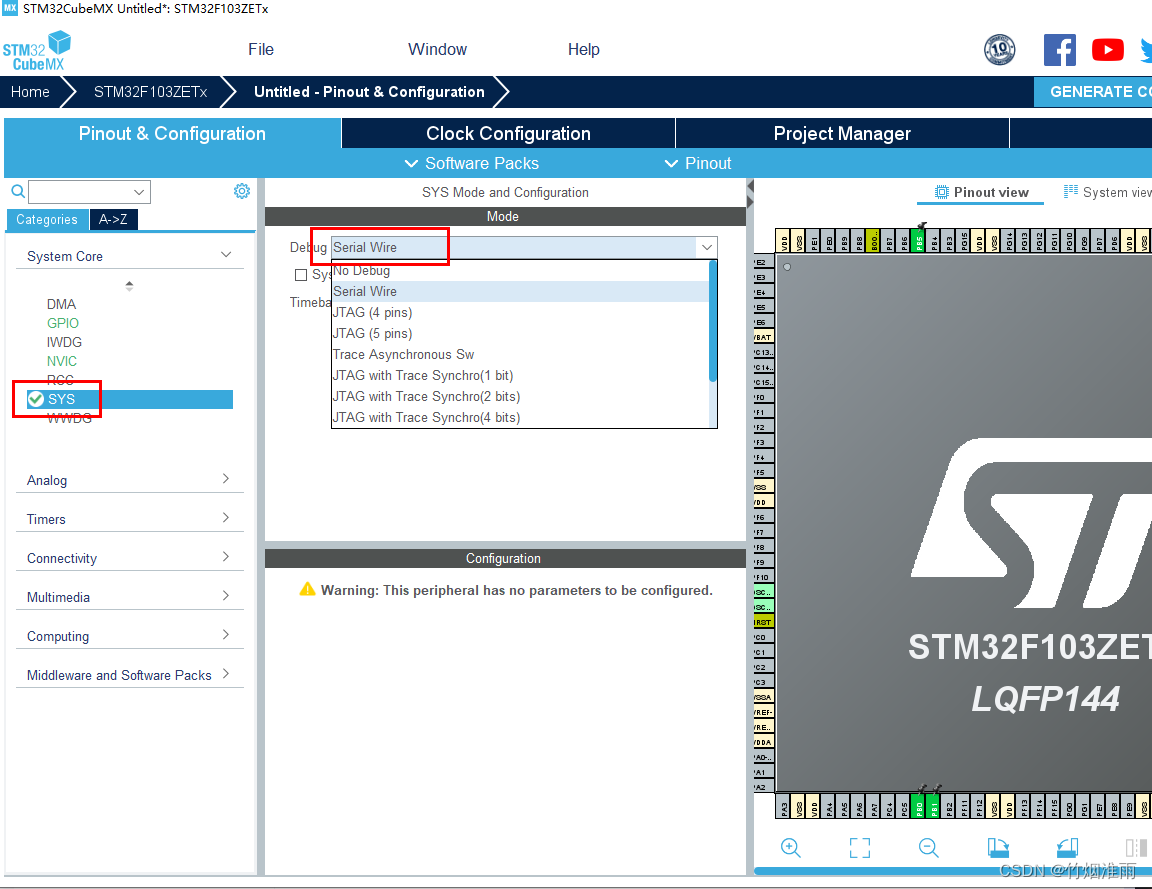Select DMA in System Core

pyautogui.click(x=61, y=304)
